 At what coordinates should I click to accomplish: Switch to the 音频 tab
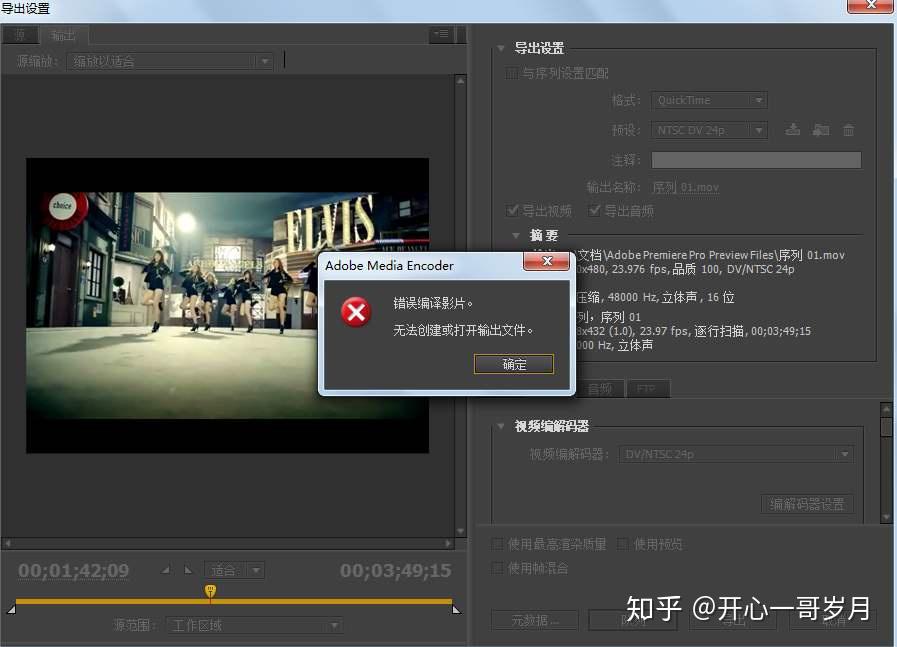(600, 389)
